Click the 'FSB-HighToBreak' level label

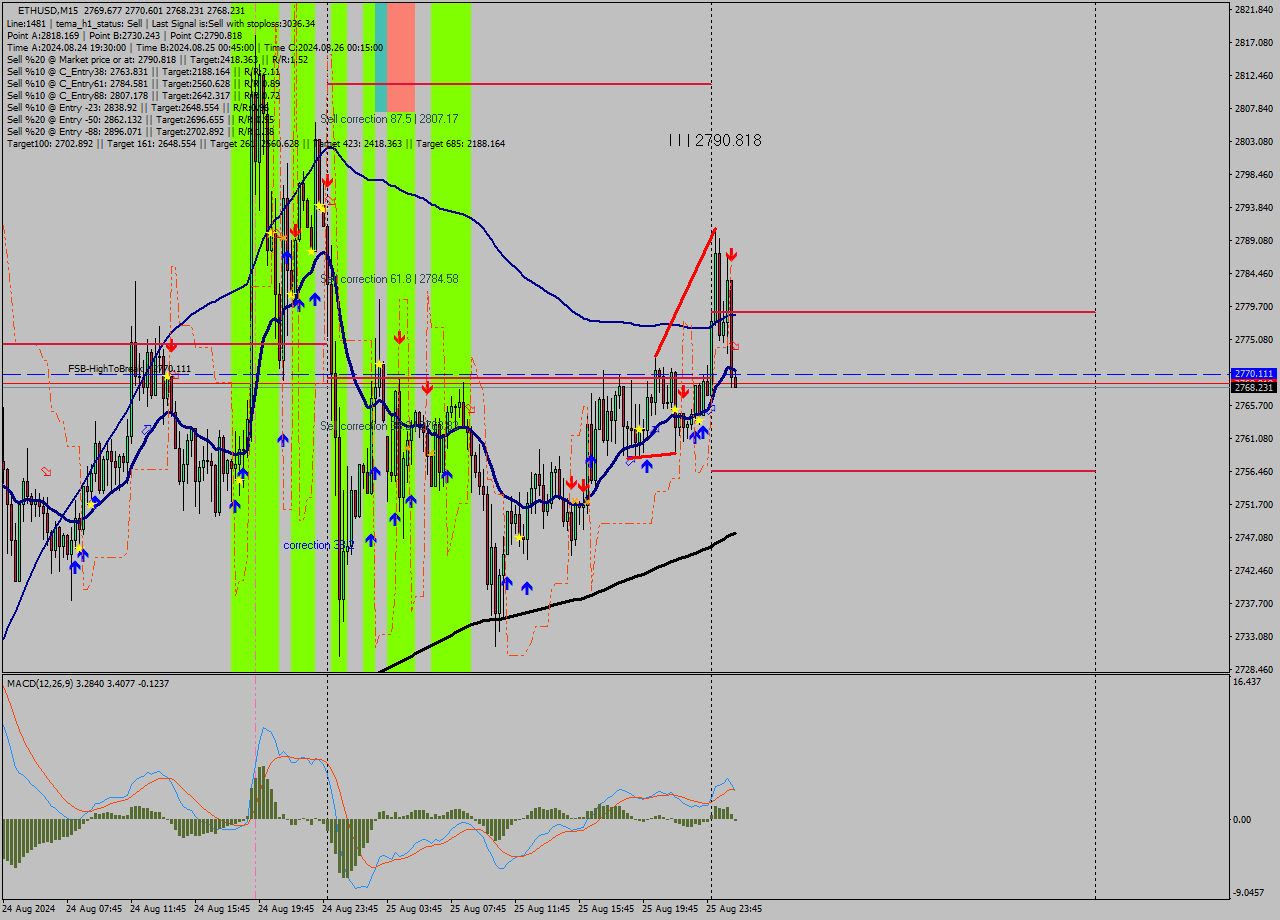pos(129,369)
